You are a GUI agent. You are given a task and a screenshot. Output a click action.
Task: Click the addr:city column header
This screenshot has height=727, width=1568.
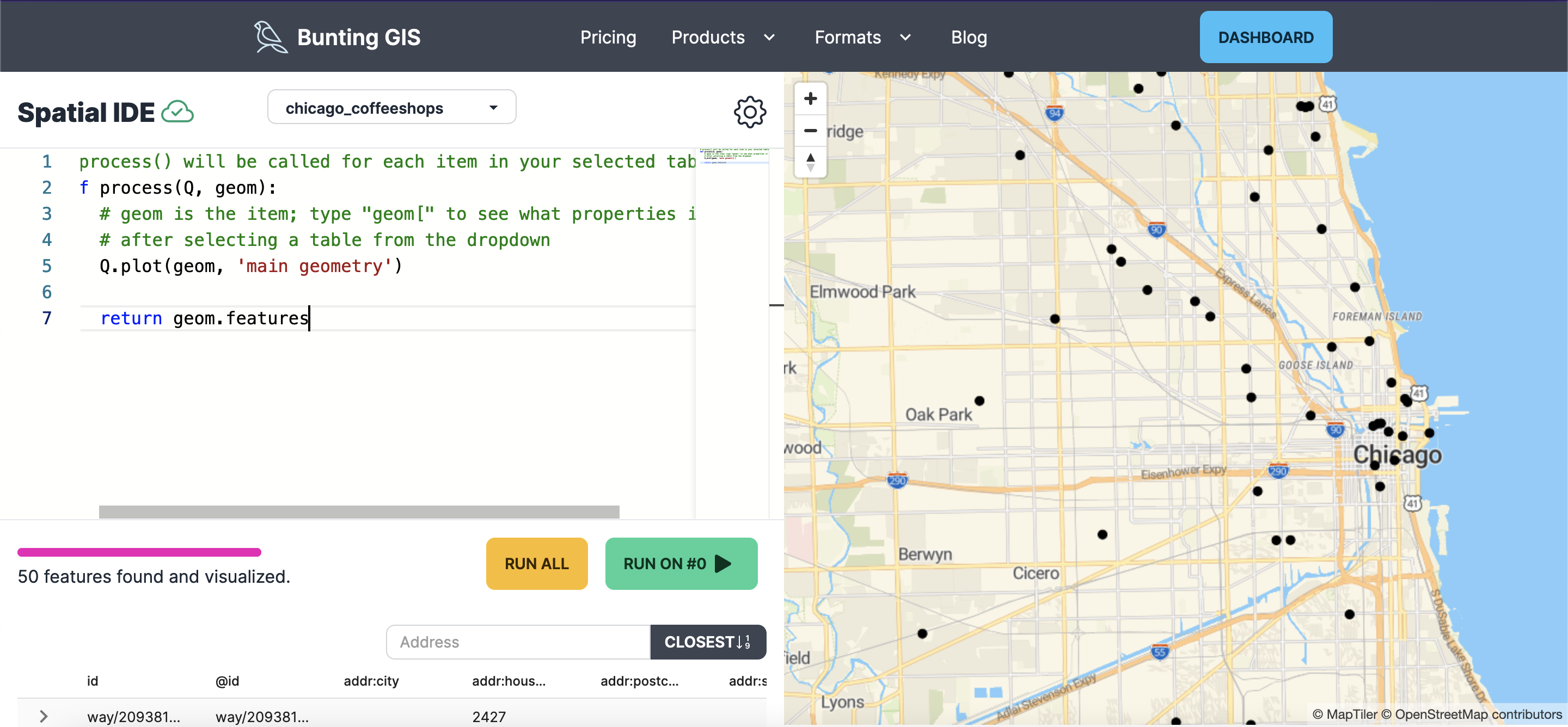[371, 681]
